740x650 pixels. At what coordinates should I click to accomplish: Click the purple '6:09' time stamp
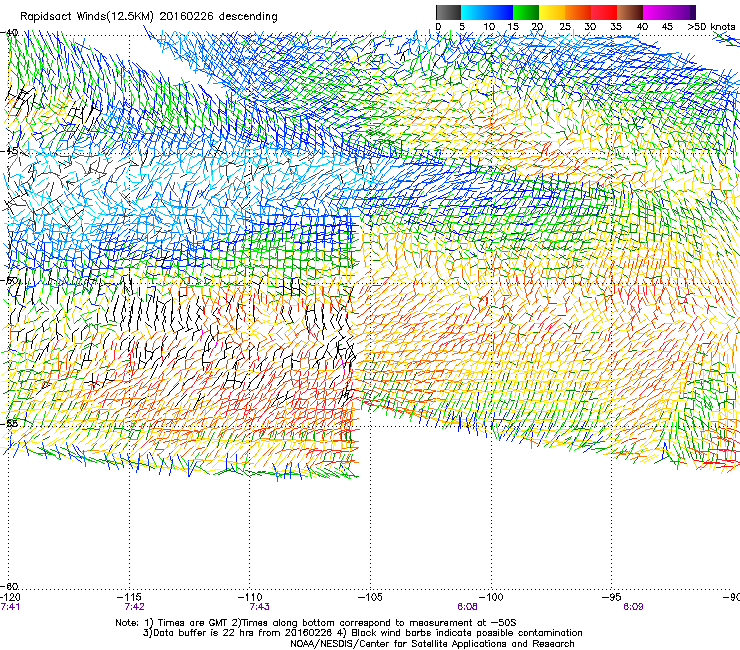(x=633, y=607)
